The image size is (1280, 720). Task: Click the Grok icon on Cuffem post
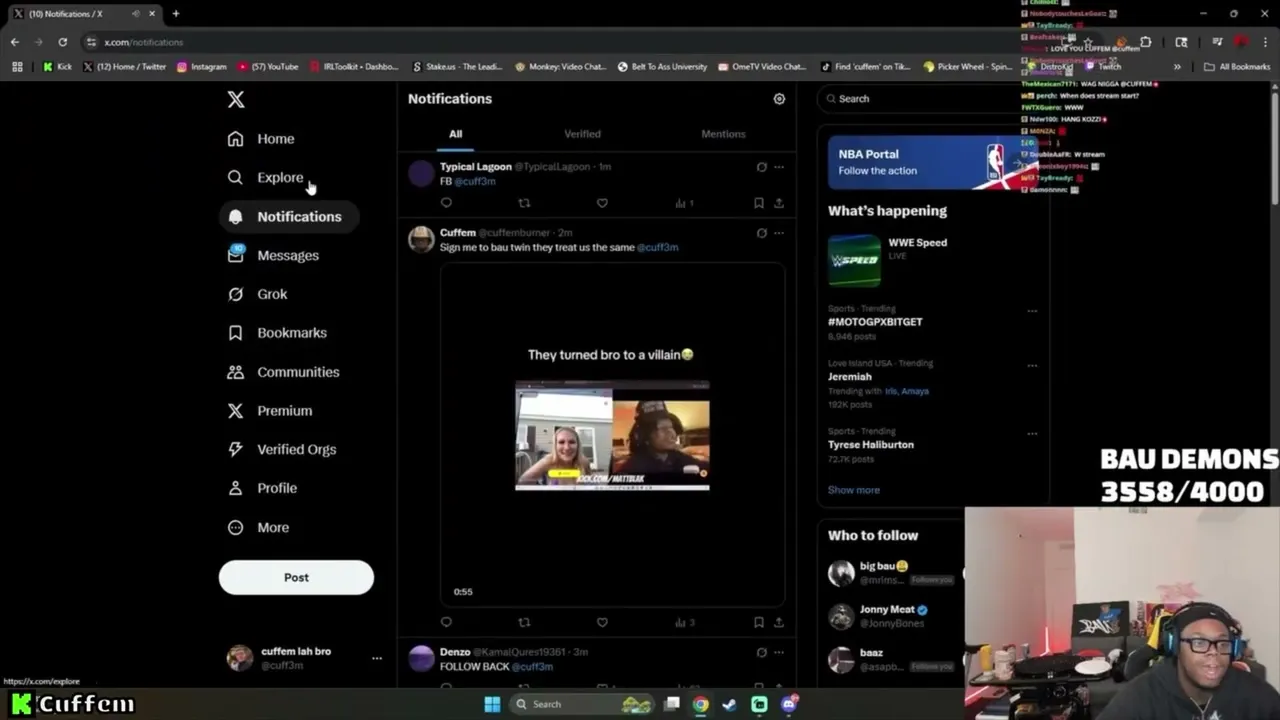pyautogui.click(x=762, y=233)
